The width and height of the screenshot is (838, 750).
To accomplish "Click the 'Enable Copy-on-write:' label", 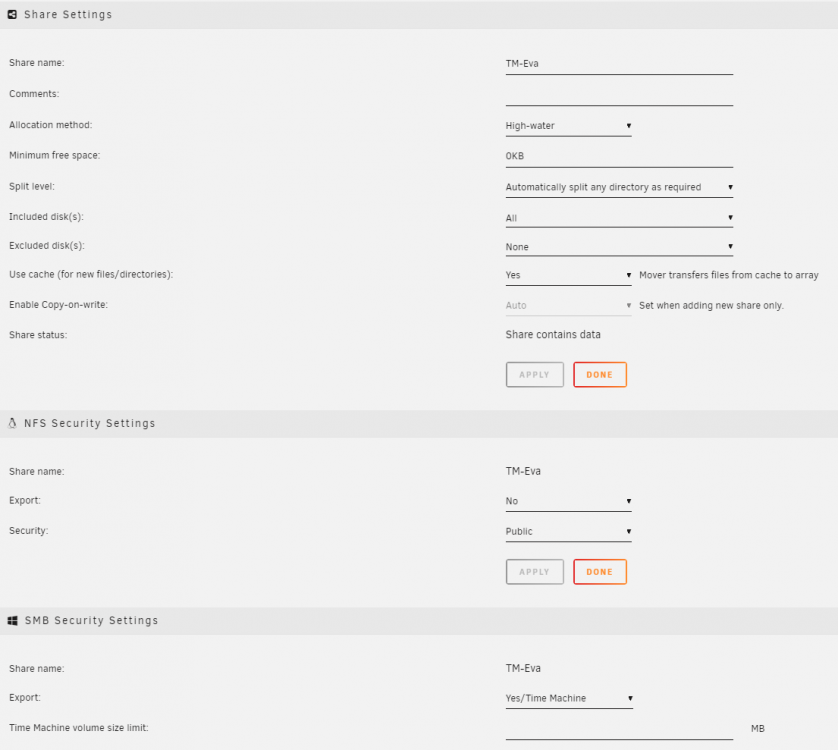I will (x=58, y=305).
